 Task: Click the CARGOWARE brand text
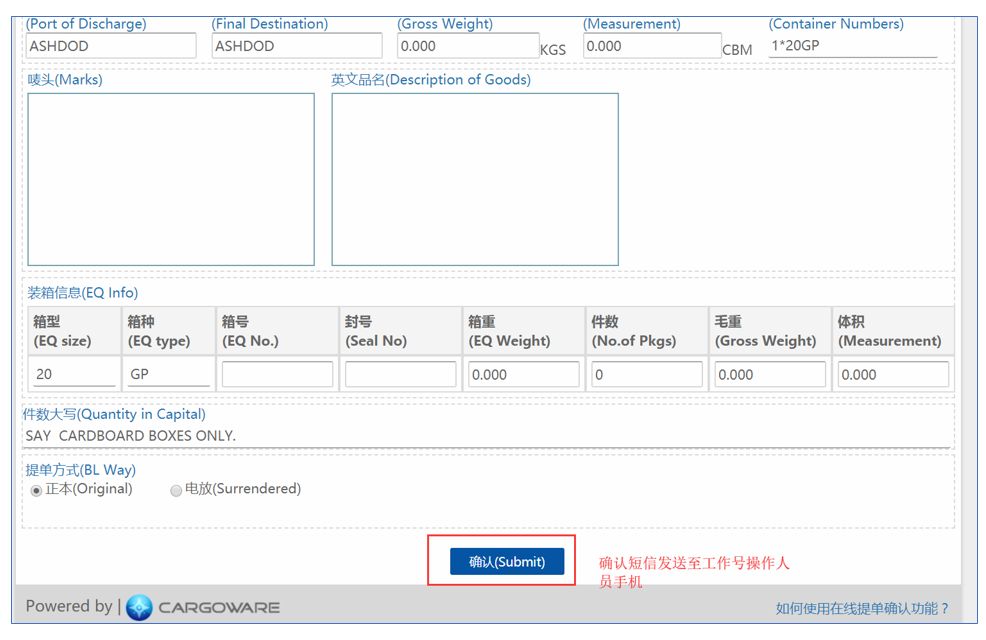tap(219, 607)
